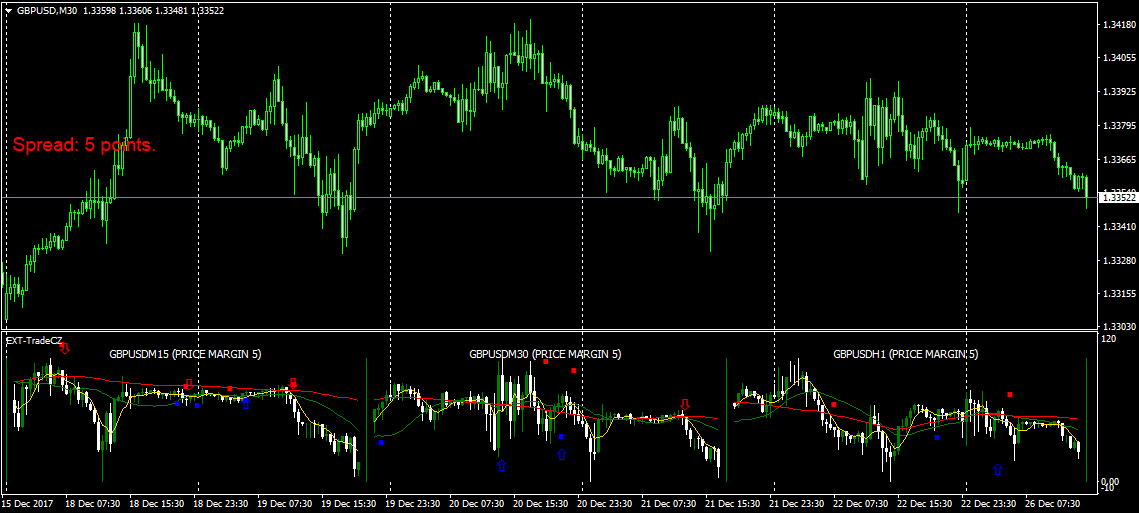Screen dimensions: 1139x513
Task: Click the blue up arrow in GBPUSDM15 panel
Action: tap(246, 404)
